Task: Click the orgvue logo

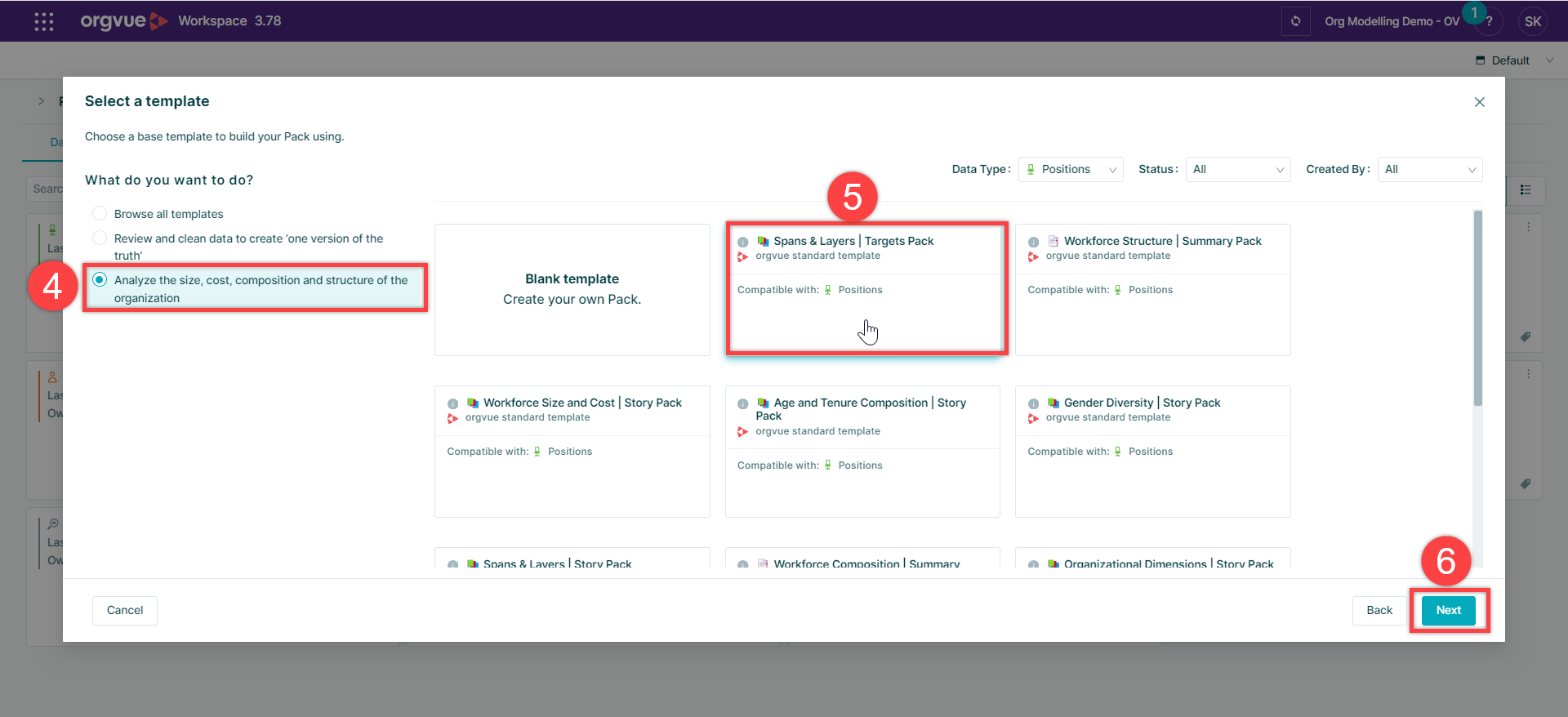Action: 124,21
